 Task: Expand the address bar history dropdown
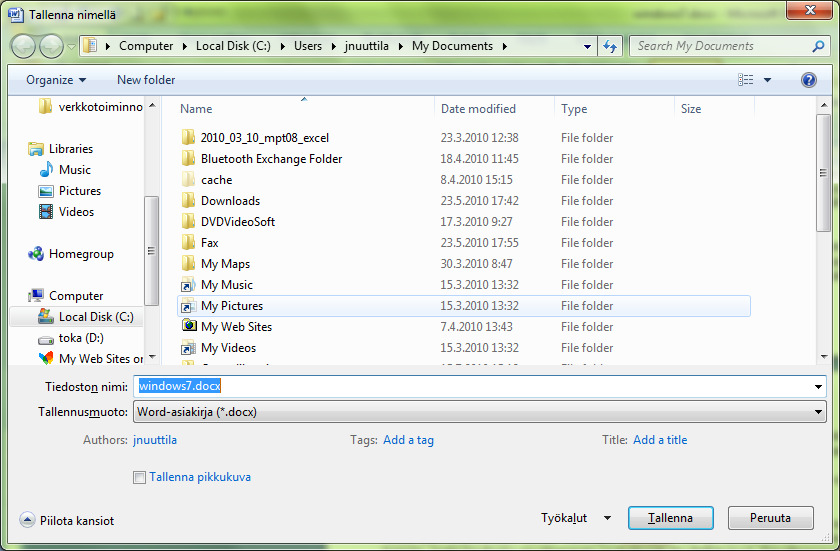click(587, 47)
